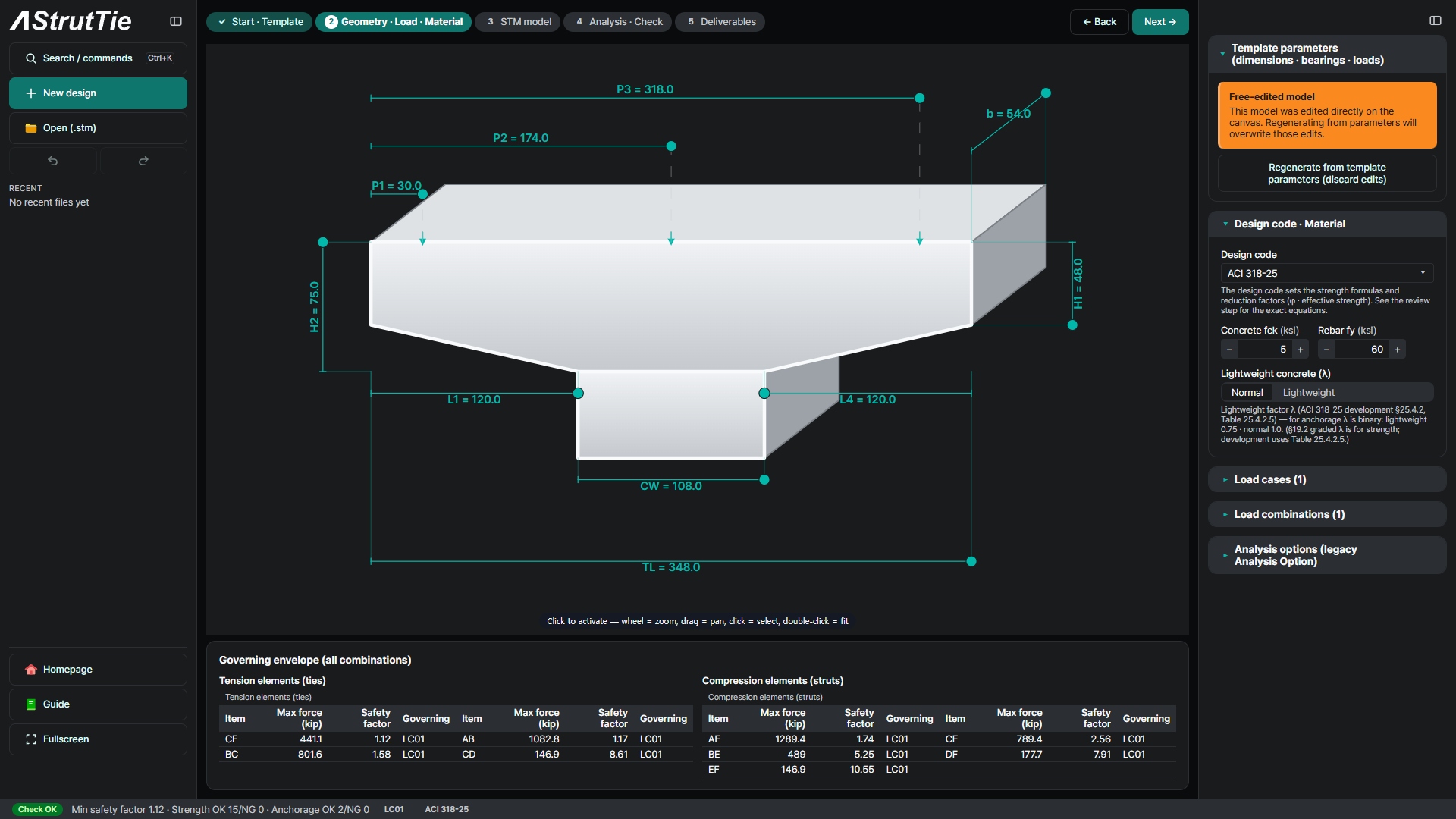1456x819 pixels.
Task: Switch to Start · Template step
Action: pyautogui.click(x=259, y=22)
